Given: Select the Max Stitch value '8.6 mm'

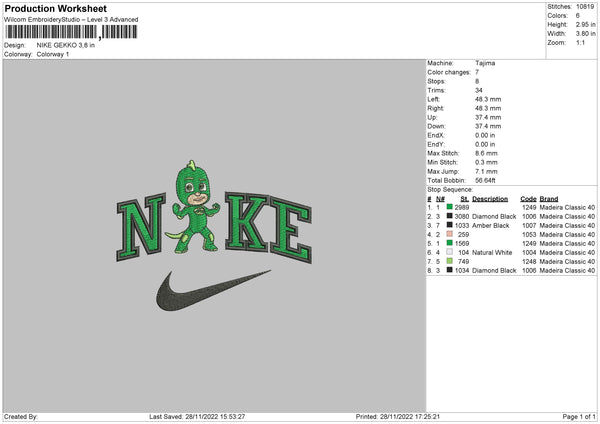Looking at the screenshot, I should [x=486, y=153].
